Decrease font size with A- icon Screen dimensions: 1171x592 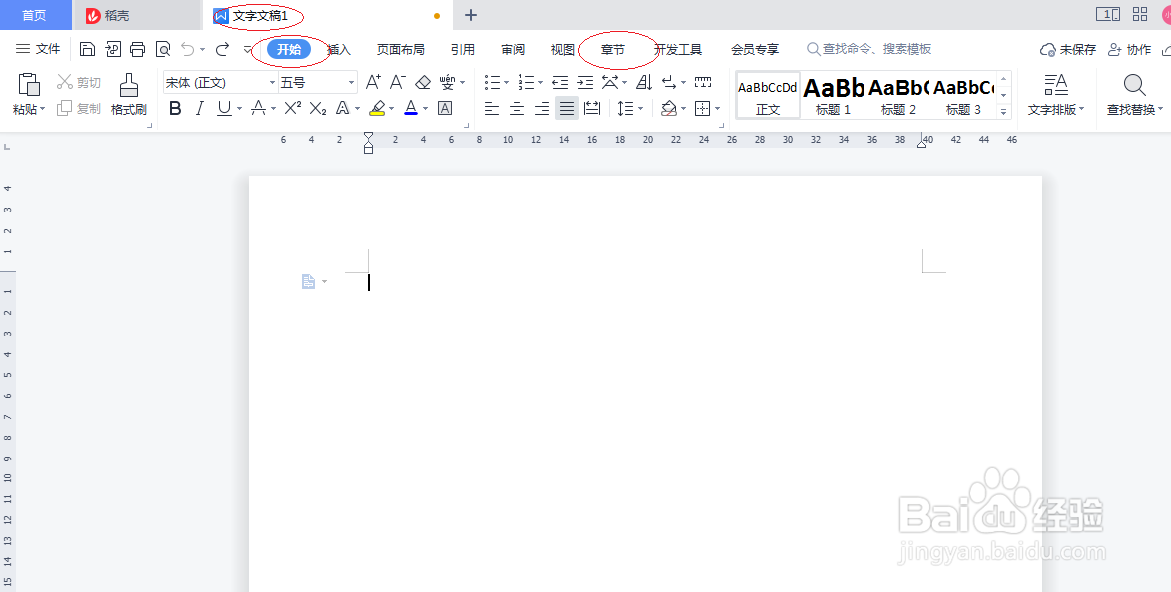click(398, 81)
